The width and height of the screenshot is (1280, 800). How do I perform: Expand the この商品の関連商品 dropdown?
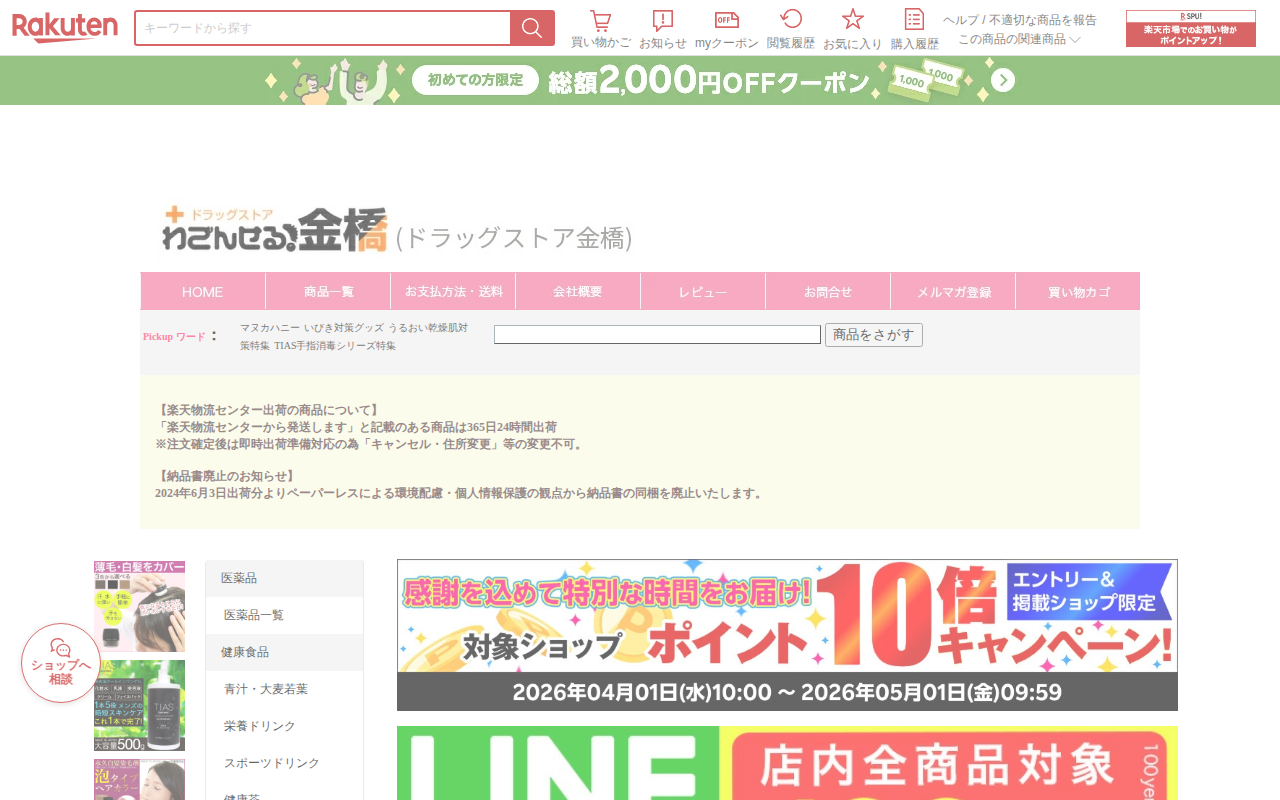click(x=1019, y=39)
